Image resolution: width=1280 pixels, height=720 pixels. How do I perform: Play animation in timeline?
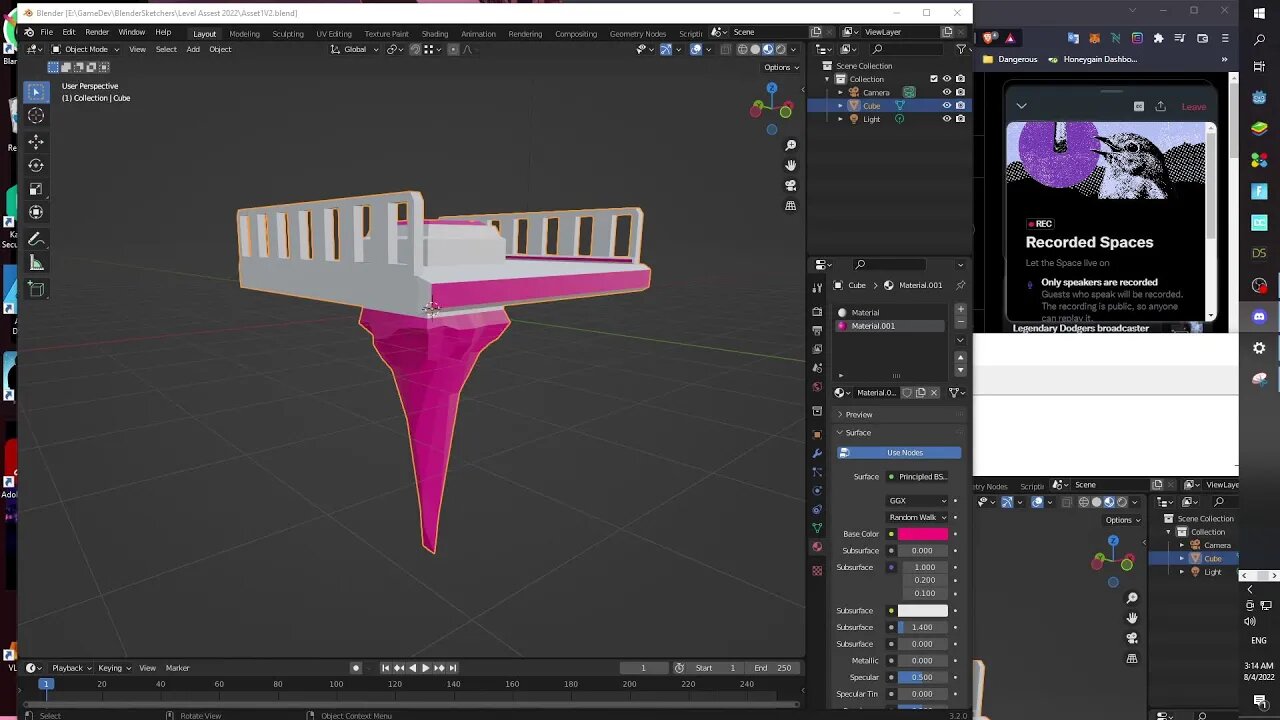(425, 668)
